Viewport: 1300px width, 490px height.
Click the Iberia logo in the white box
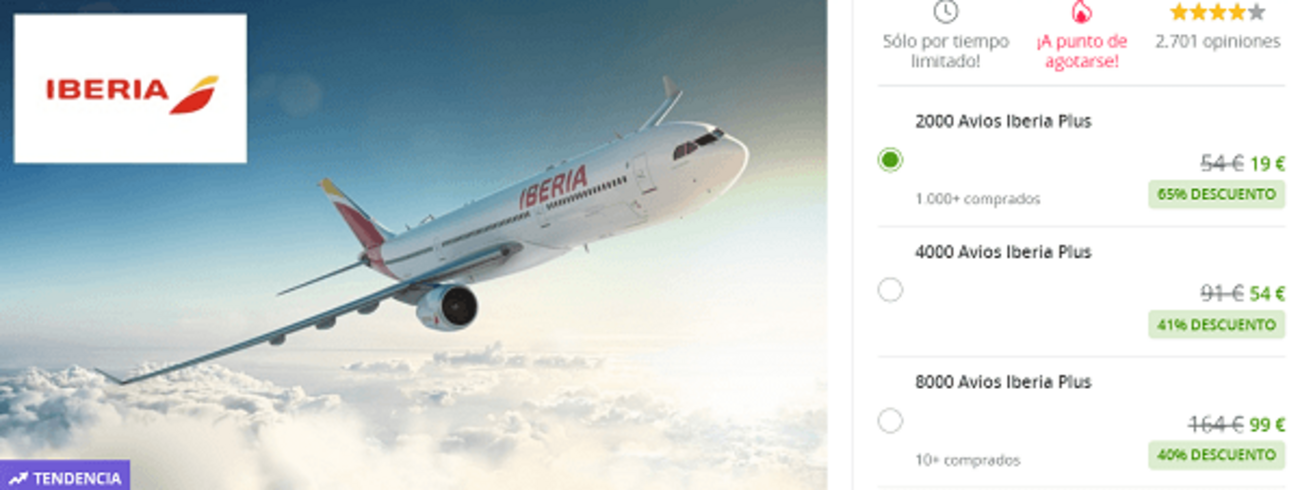click(130, 89)
